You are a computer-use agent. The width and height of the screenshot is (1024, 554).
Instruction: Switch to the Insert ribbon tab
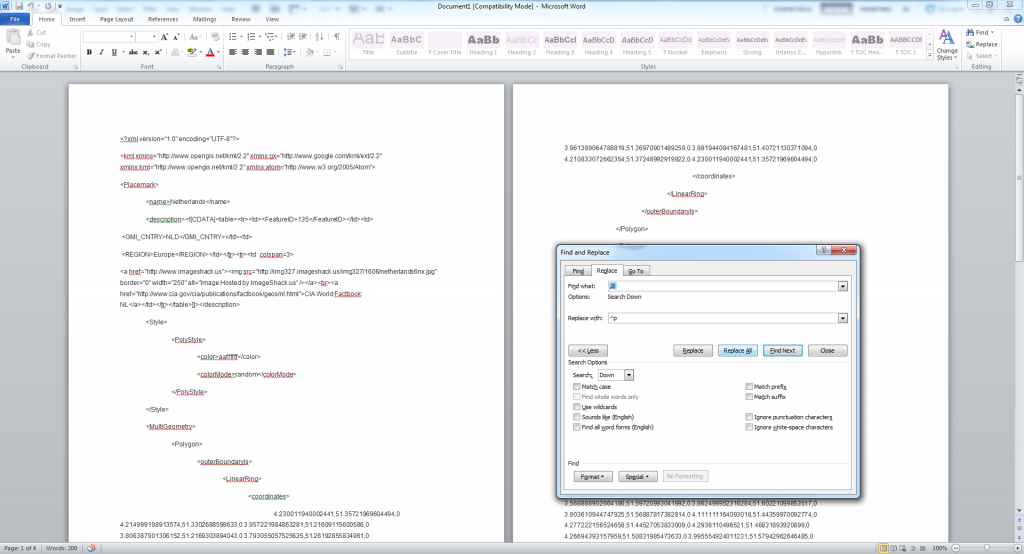pyautogui.click(x=77, y=20)
